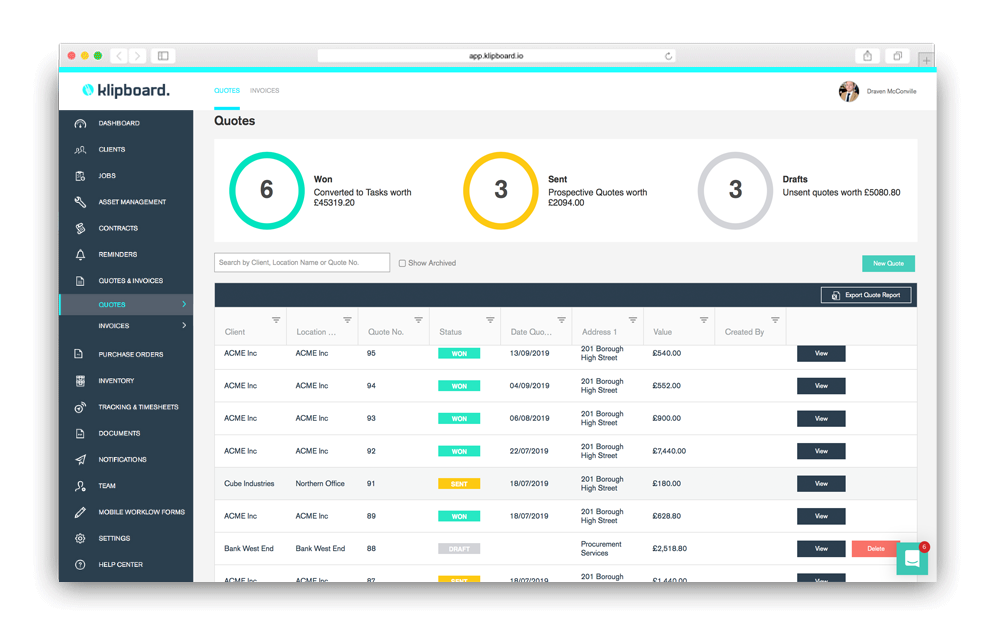Click the Northern Office location cell

point(320,483)
